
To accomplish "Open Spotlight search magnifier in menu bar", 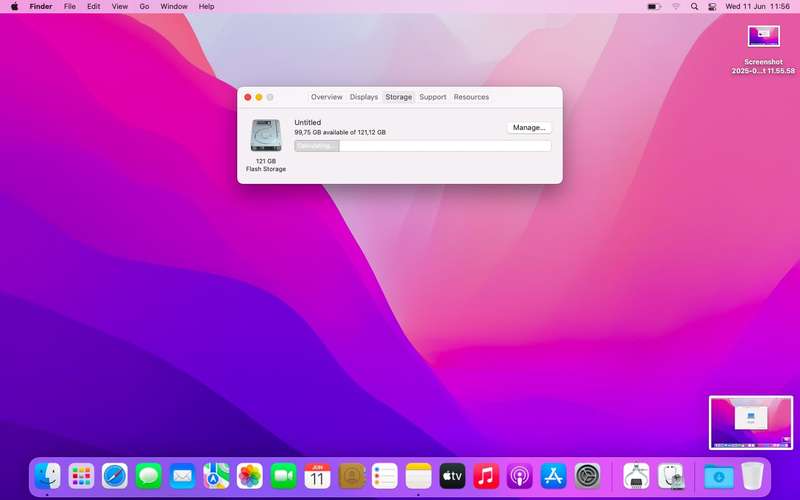I will click(694, 7).
